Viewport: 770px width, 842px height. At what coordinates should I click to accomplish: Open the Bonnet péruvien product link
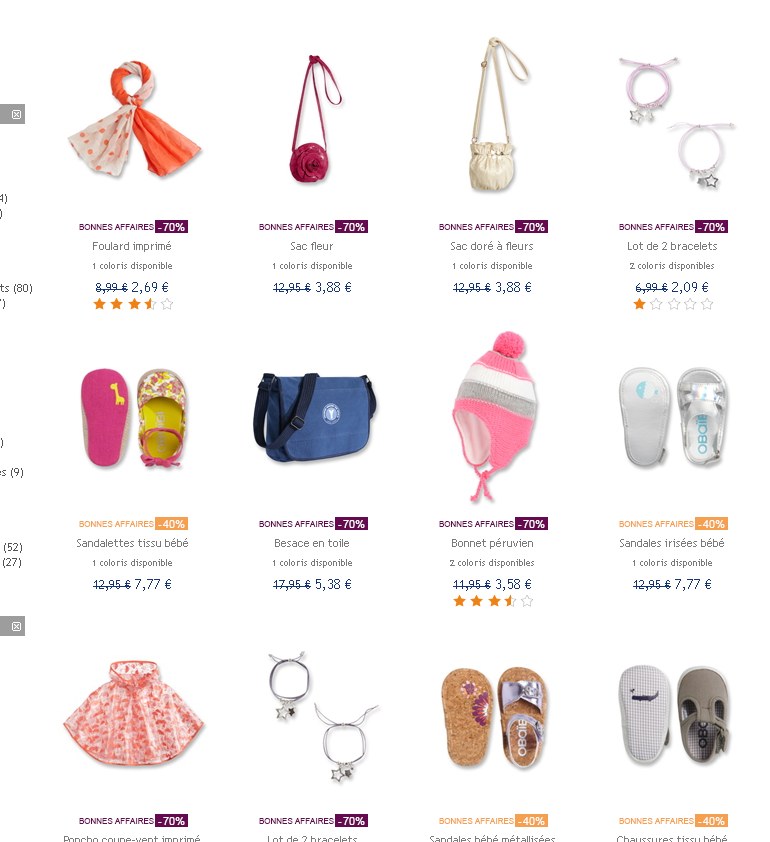coord(492,543)
